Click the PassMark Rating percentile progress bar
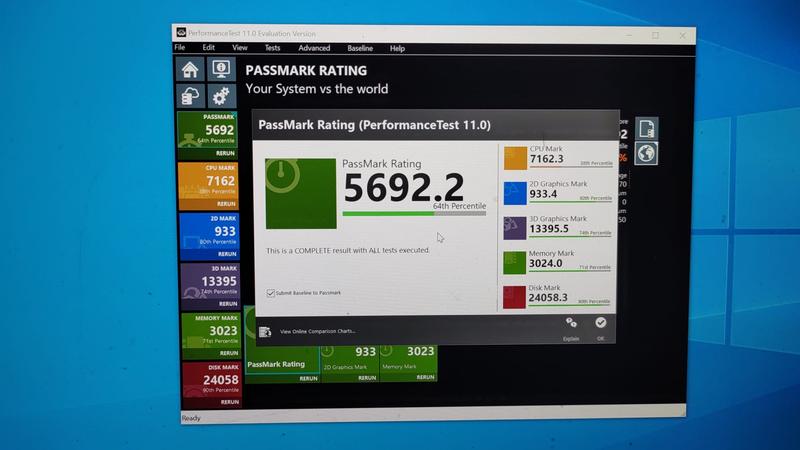This screenshot has height=450, width=800. point(413,212)
